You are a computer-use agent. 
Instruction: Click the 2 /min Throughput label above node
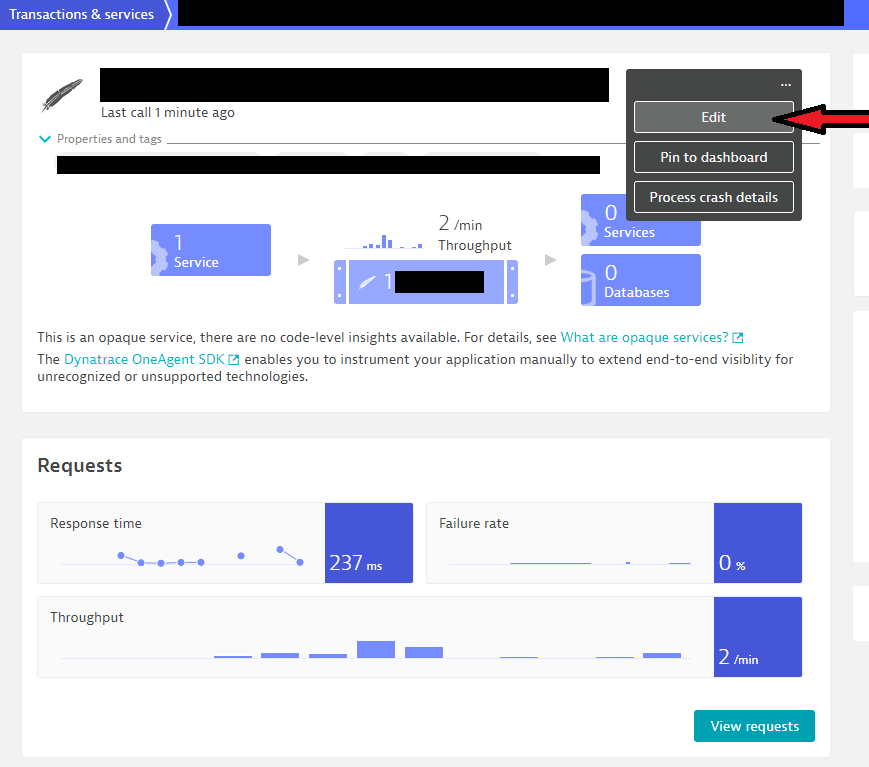click(474, 233)
